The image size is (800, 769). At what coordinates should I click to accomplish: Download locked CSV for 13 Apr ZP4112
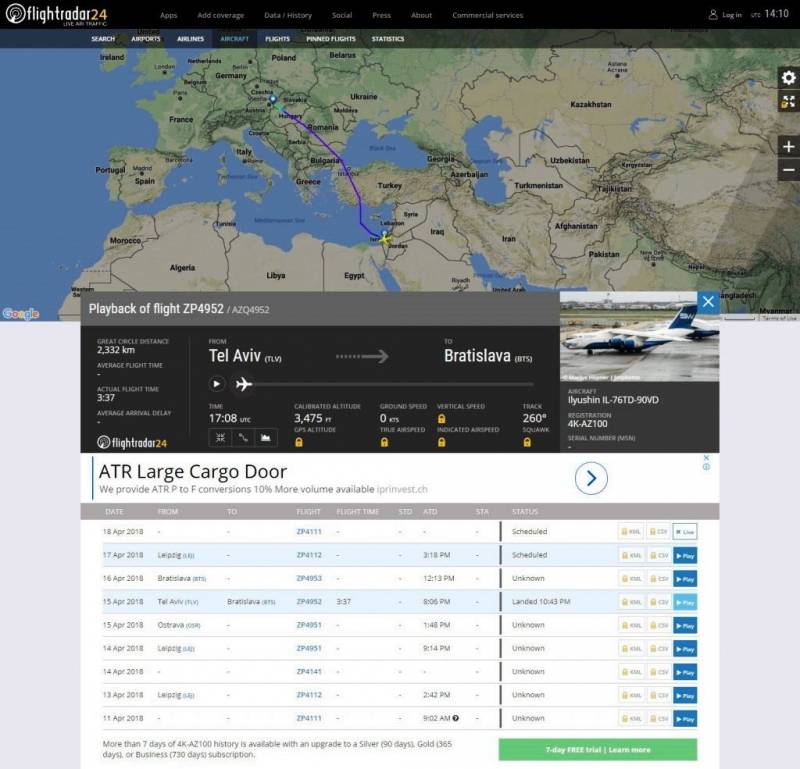click(658, 695)
